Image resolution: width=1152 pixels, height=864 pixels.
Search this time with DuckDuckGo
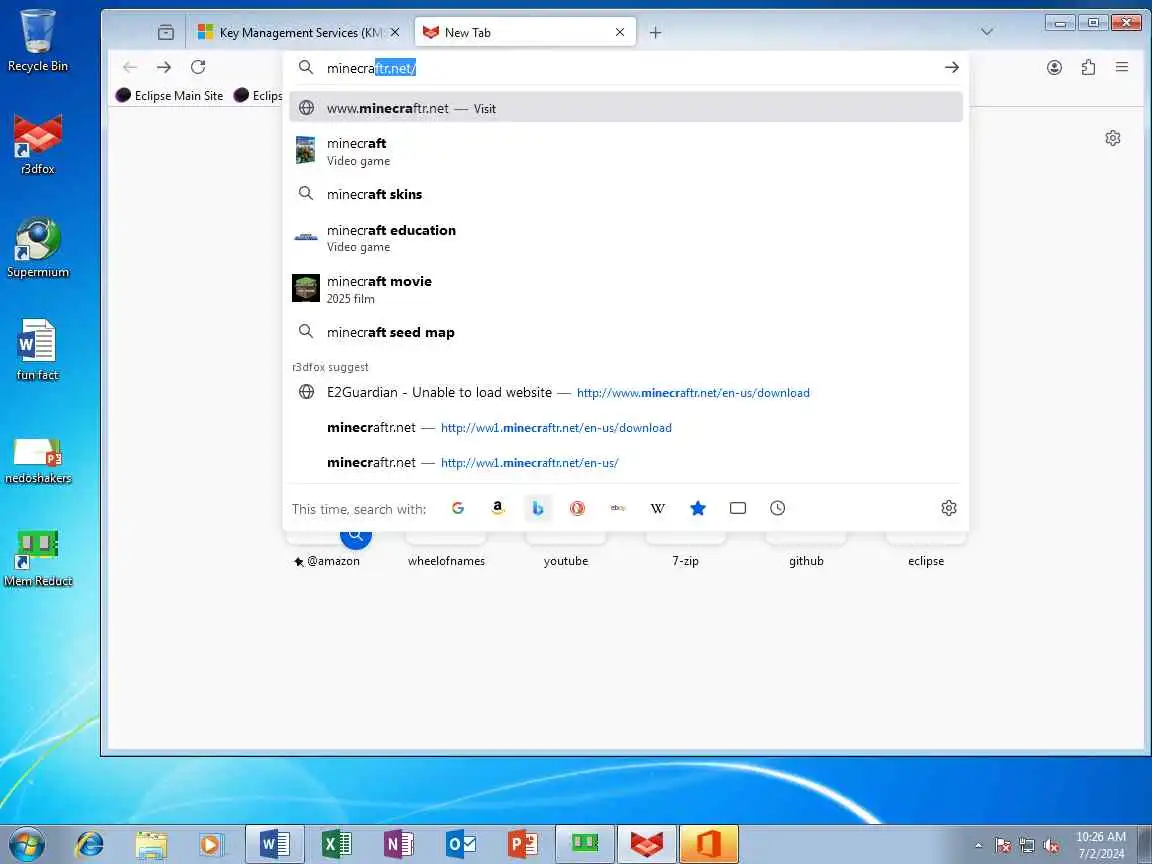coord(577,508)
